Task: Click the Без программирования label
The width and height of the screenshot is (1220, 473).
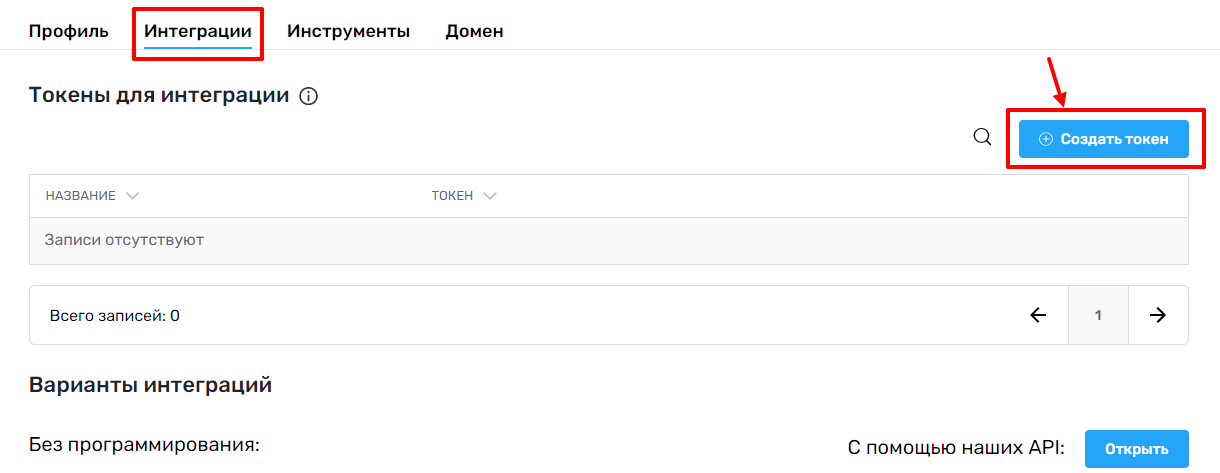Action: point(144,444)
